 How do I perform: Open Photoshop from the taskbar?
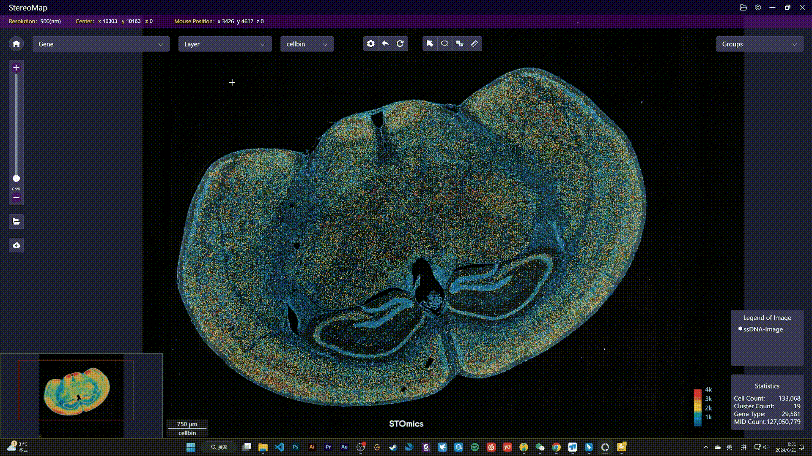[x=296, y=447]
